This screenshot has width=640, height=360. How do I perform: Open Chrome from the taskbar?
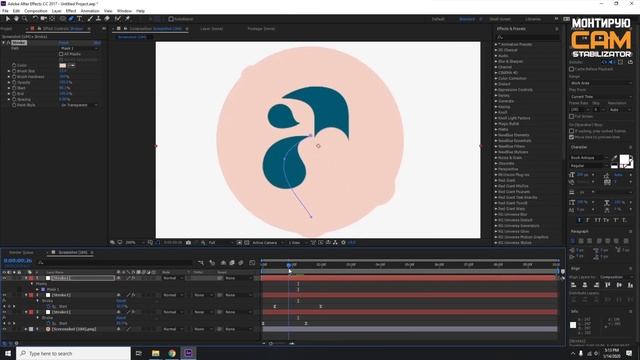pos(172,353)
